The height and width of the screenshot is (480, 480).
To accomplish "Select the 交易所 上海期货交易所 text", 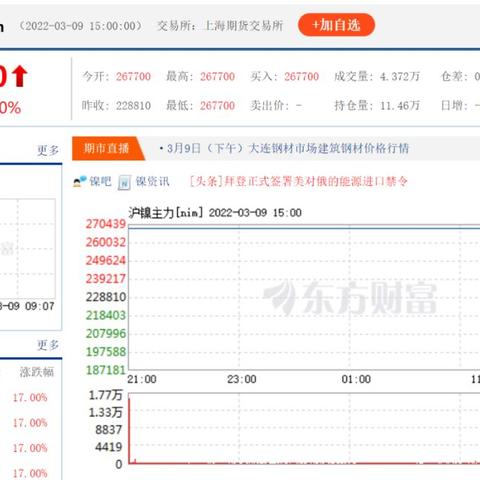I will coord(220,26).
